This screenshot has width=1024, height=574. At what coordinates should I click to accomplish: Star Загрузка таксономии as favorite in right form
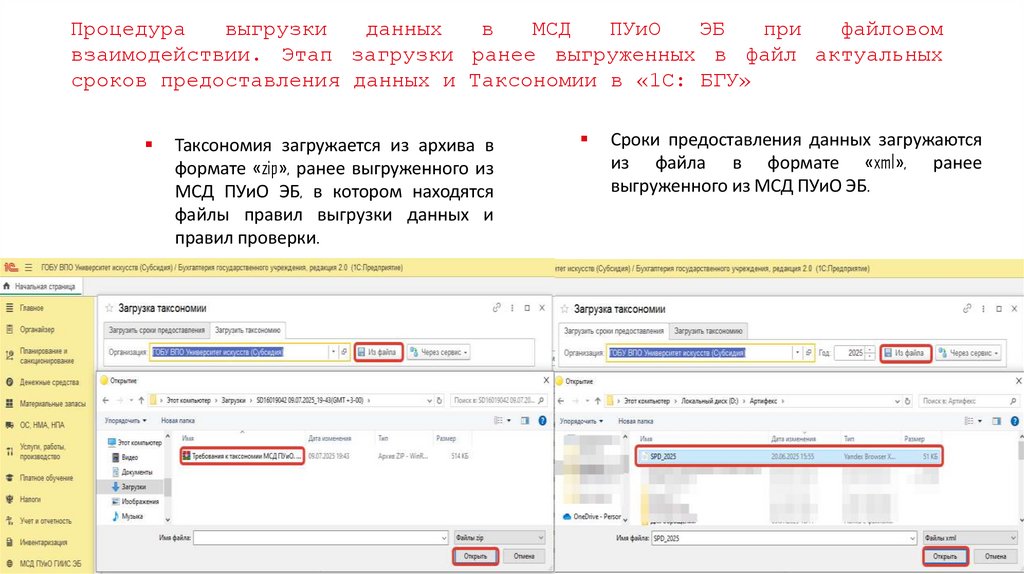click(x=565, y=309)
